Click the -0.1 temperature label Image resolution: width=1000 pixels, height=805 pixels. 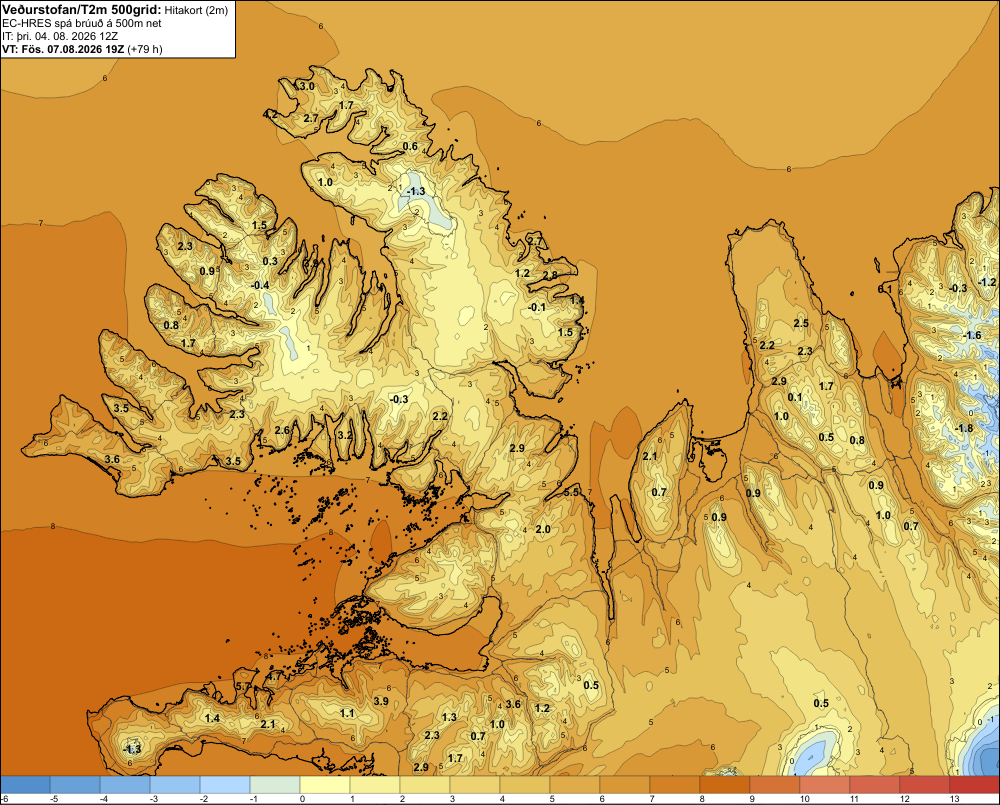pyautogui.click(x=537, y=307)
